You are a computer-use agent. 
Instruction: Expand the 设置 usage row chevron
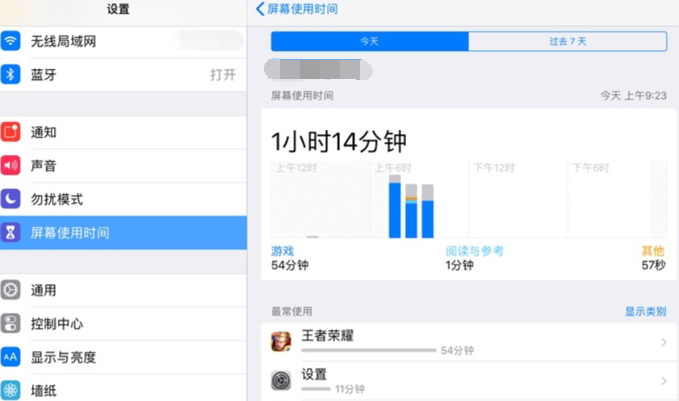pyautogui.click(x=664, y=381)
